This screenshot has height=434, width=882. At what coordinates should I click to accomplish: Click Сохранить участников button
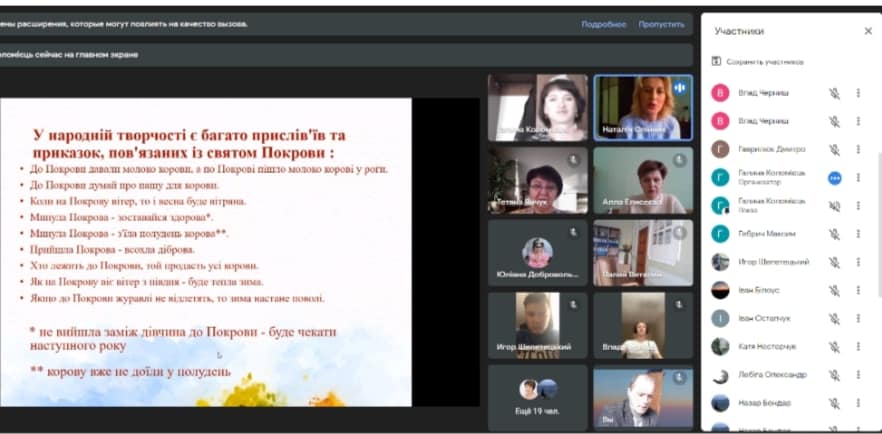(758, 62)
